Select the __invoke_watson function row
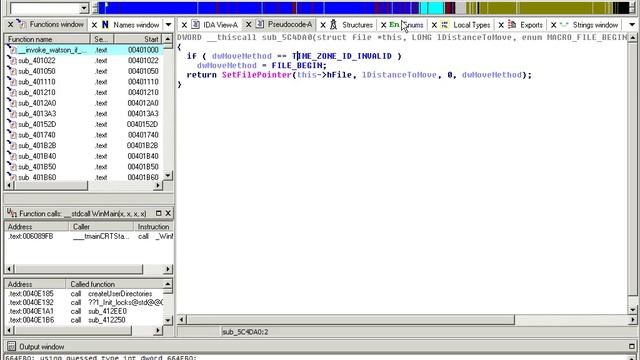 click(x=84, y=50)
